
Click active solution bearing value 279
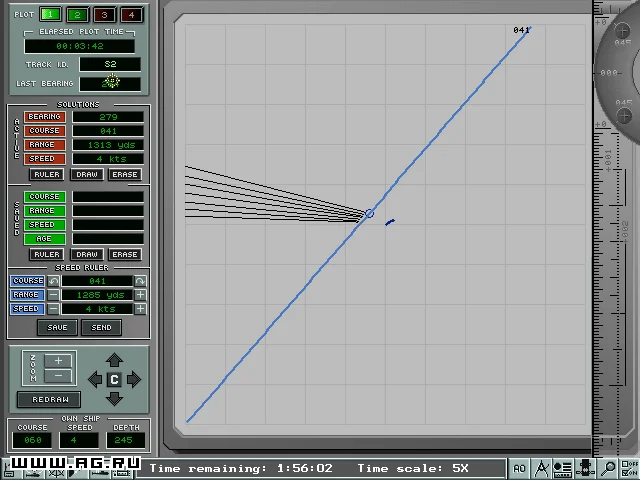click(x=108, y=117)
